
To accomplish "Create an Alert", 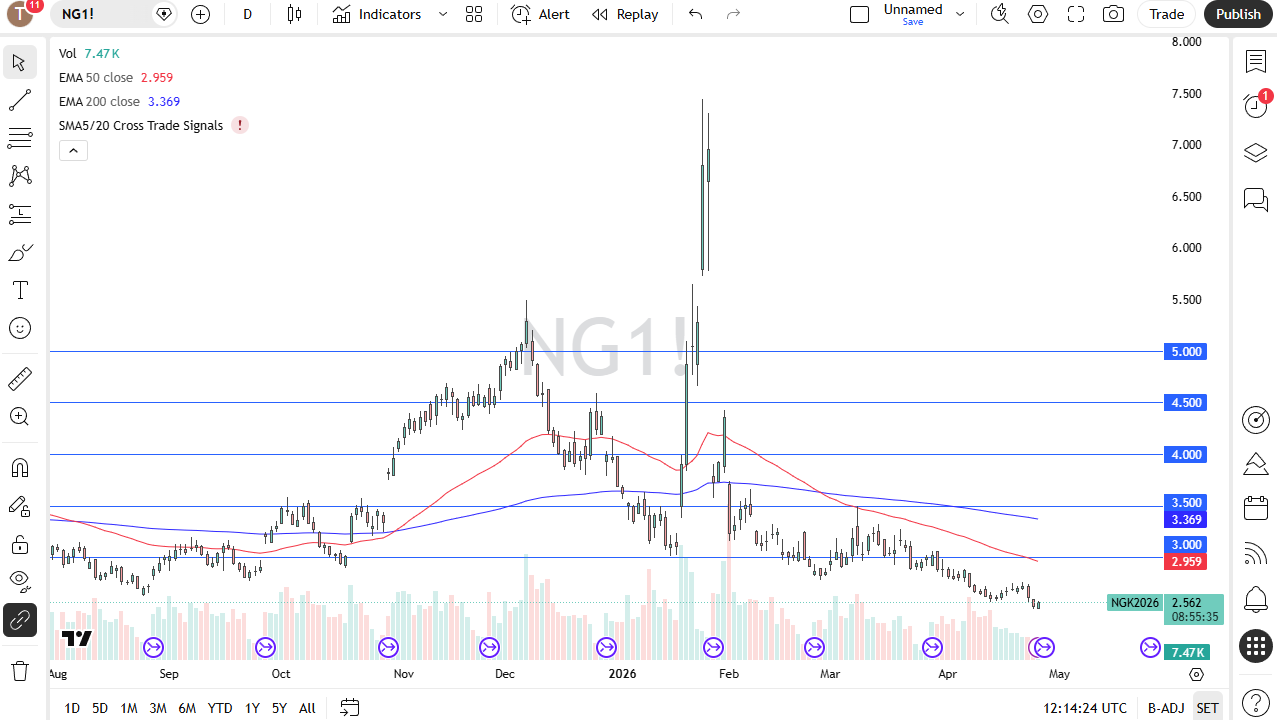I will [540, 14].
